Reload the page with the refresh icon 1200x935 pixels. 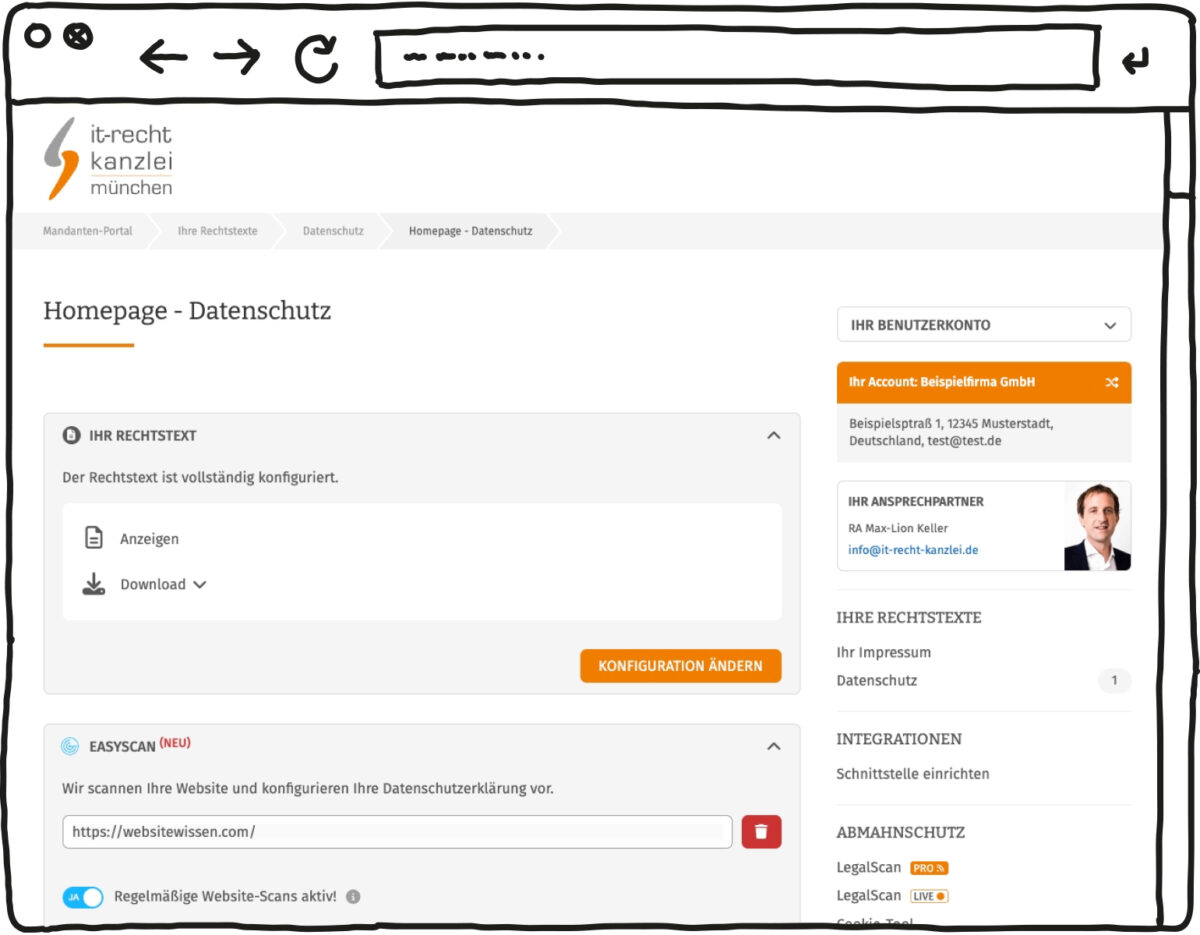coord(317,59)
